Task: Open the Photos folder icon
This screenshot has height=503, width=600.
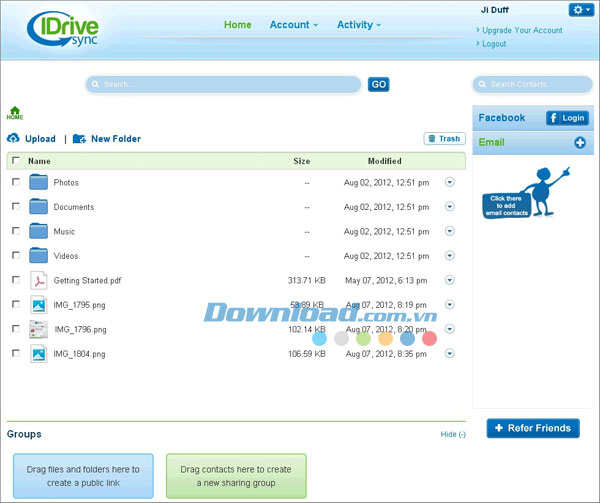Action: point(39,183)
